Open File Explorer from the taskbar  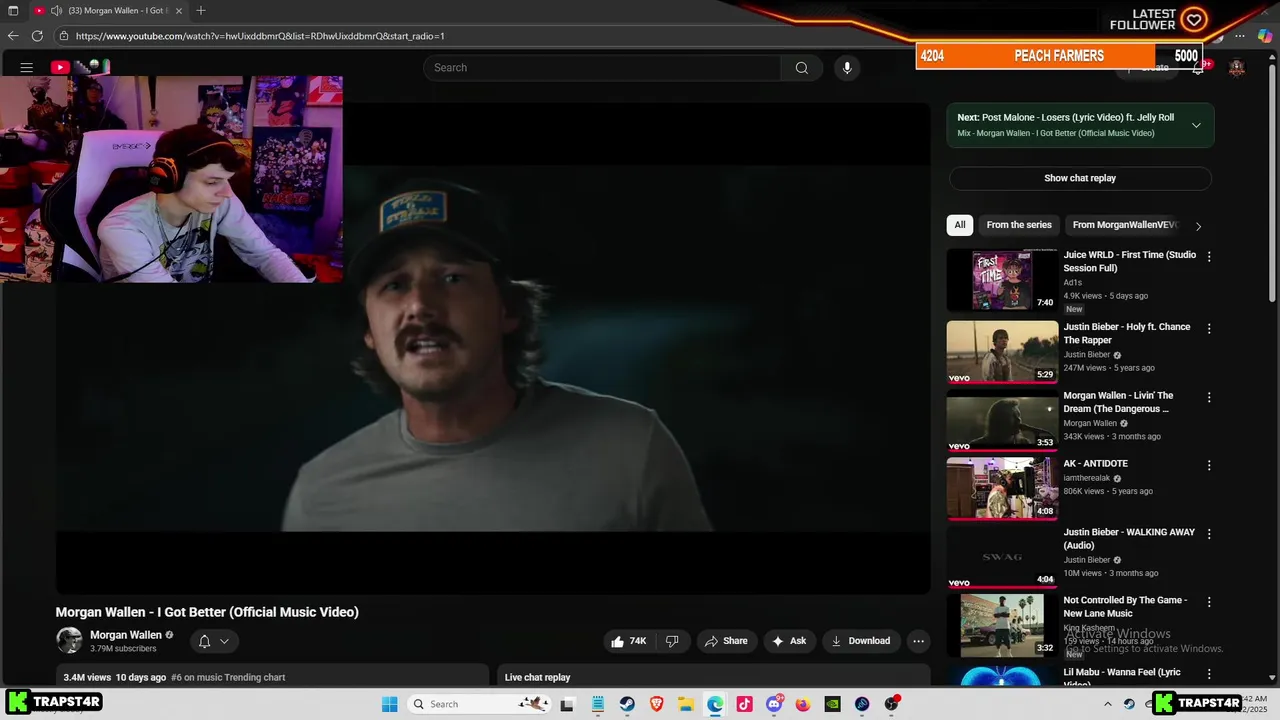click(x=686, y=704)
